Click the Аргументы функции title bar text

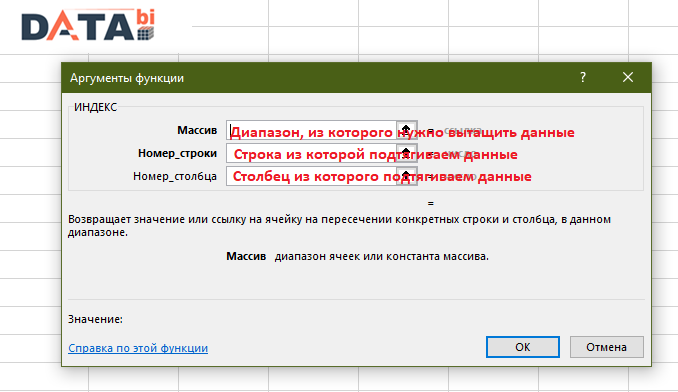127,78
